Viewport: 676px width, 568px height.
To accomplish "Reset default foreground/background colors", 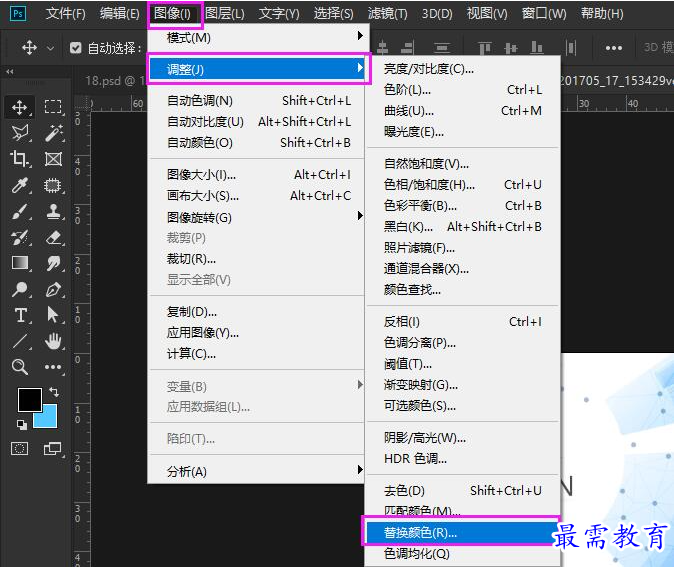I will (x=22, y=425).
